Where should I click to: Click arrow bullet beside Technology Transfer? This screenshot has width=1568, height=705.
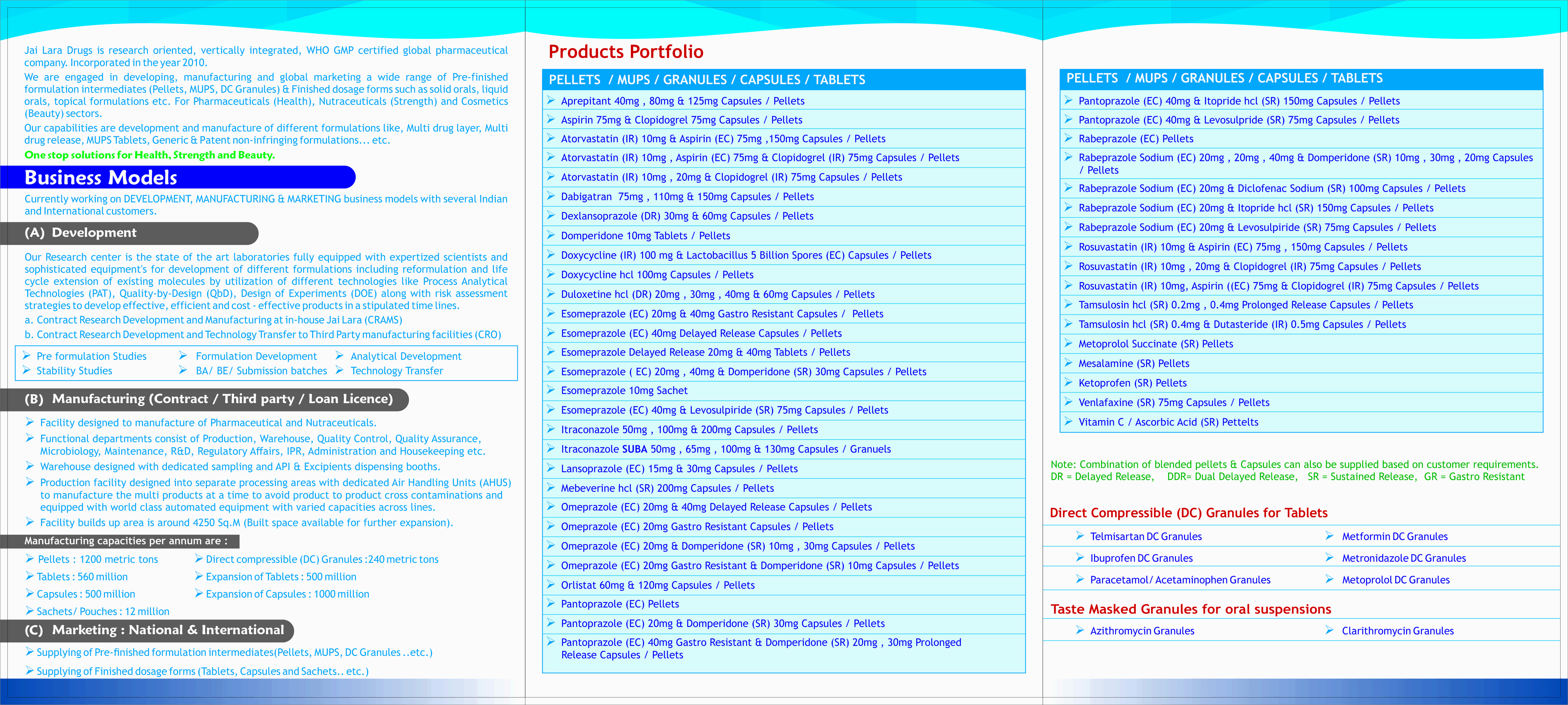coord(340,370)
